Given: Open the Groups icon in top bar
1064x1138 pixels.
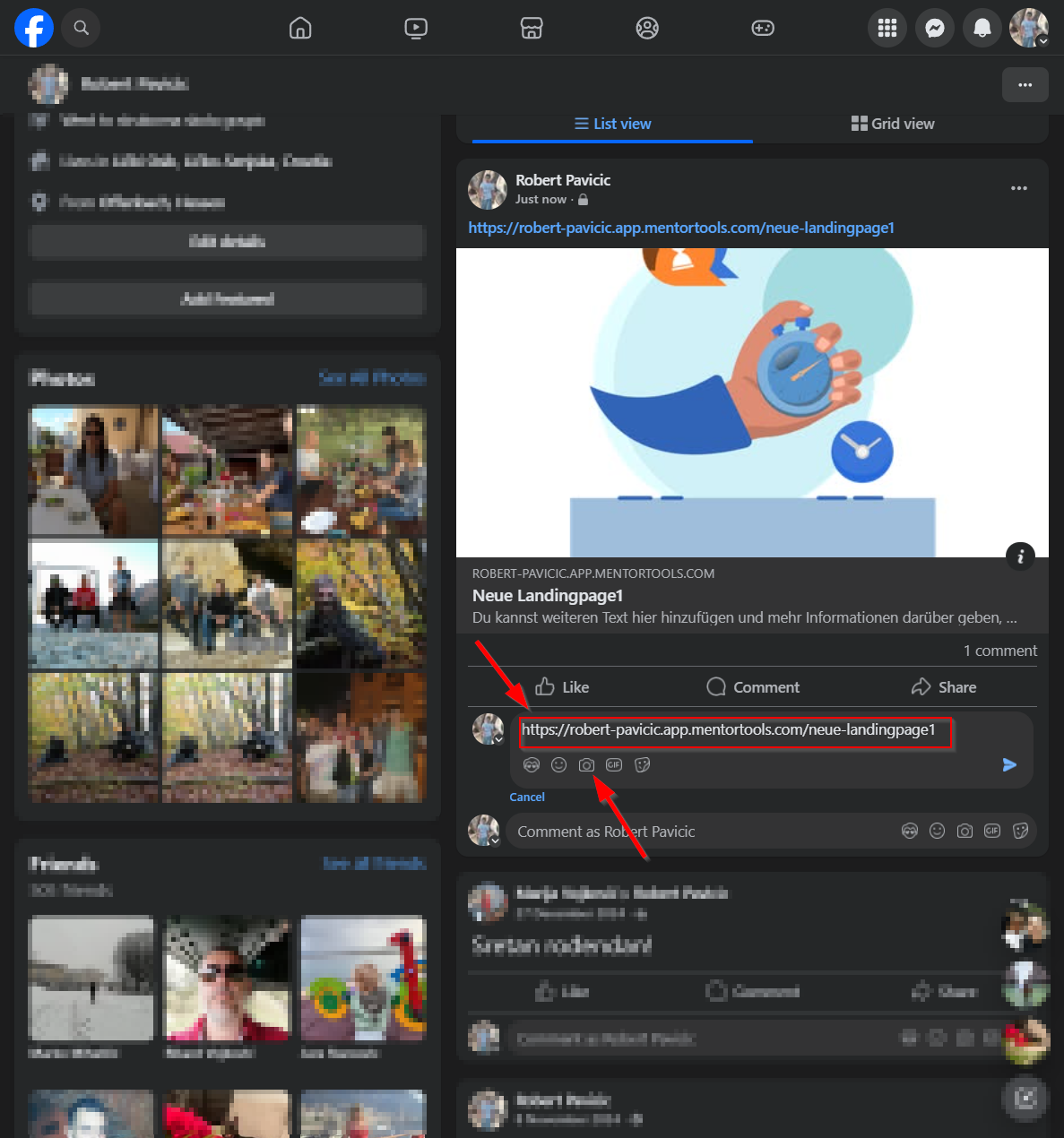Looking at the screenshot, I should [647, 29].
